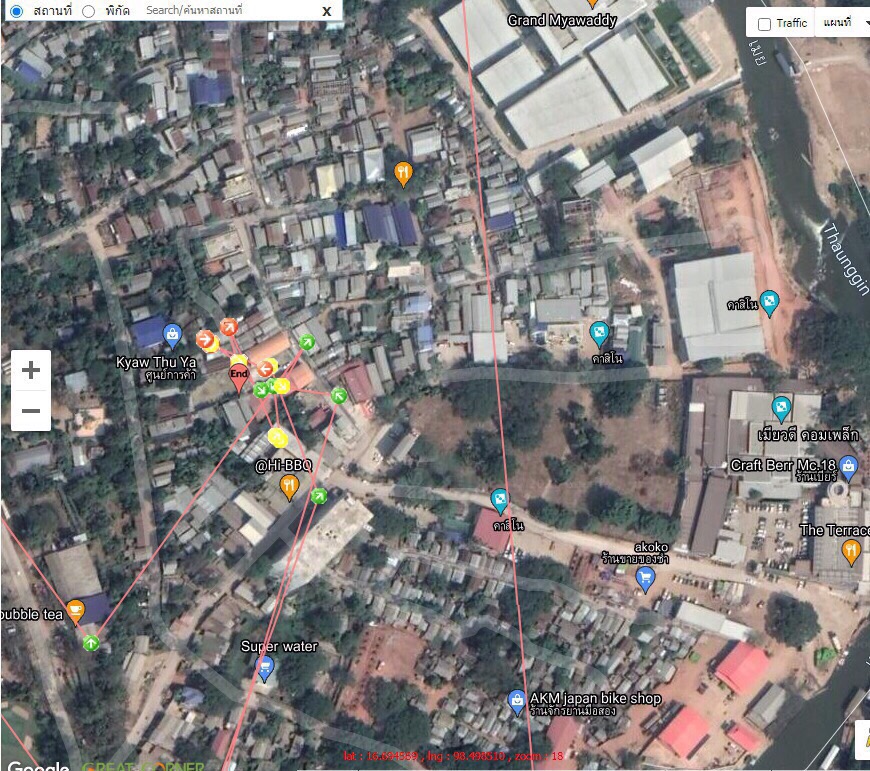This screenshot has width=870, height=771.
Task: Open the restaurant pin south of Grand Myawaddy
Action: [403, 175]
